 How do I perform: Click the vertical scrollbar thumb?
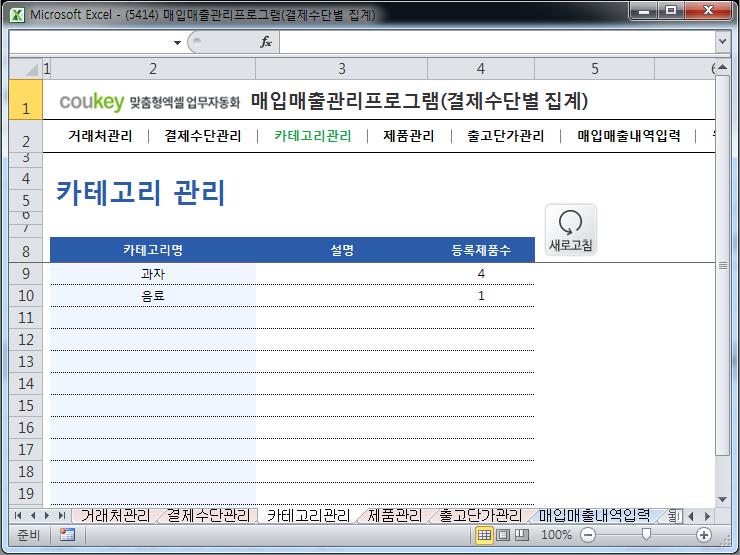pos(722,265)
